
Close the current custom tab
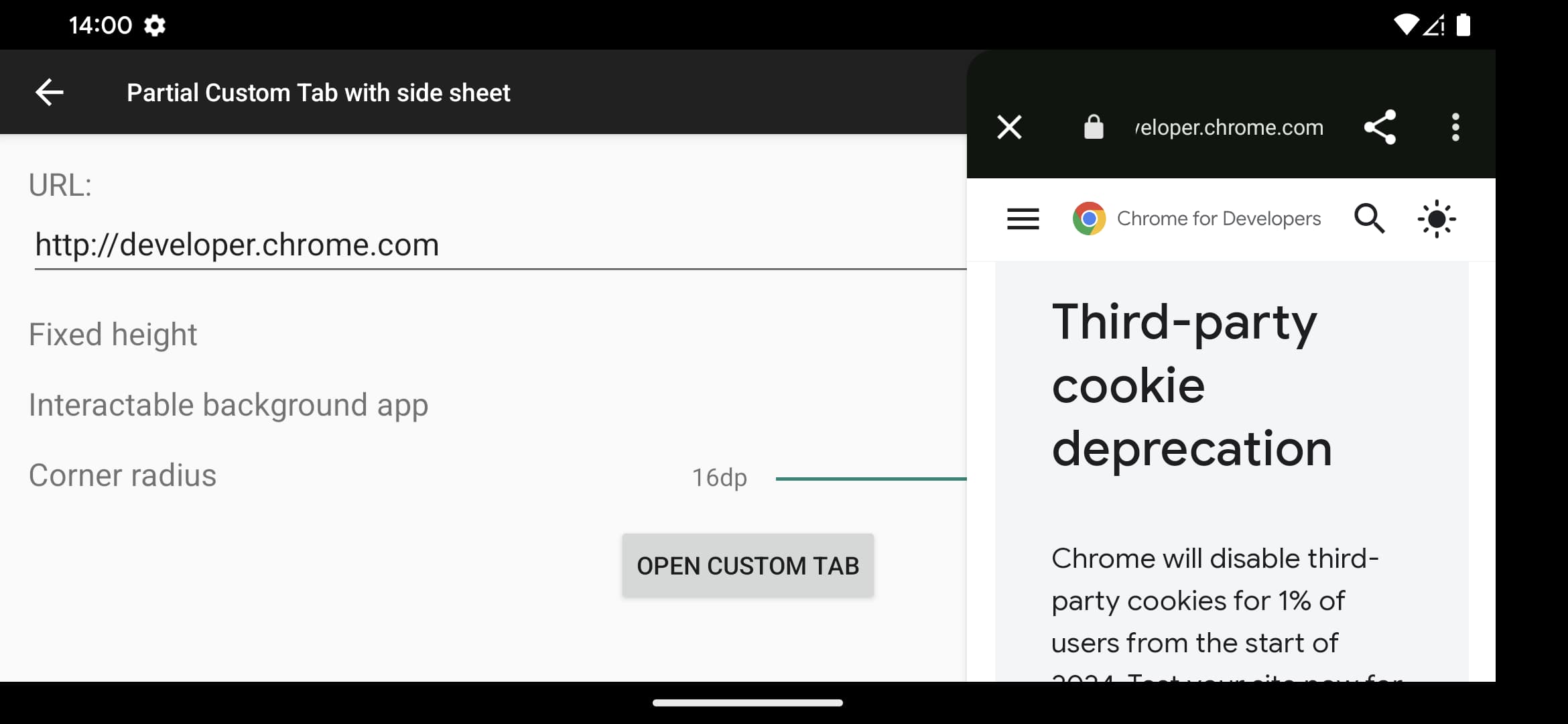1009,128
